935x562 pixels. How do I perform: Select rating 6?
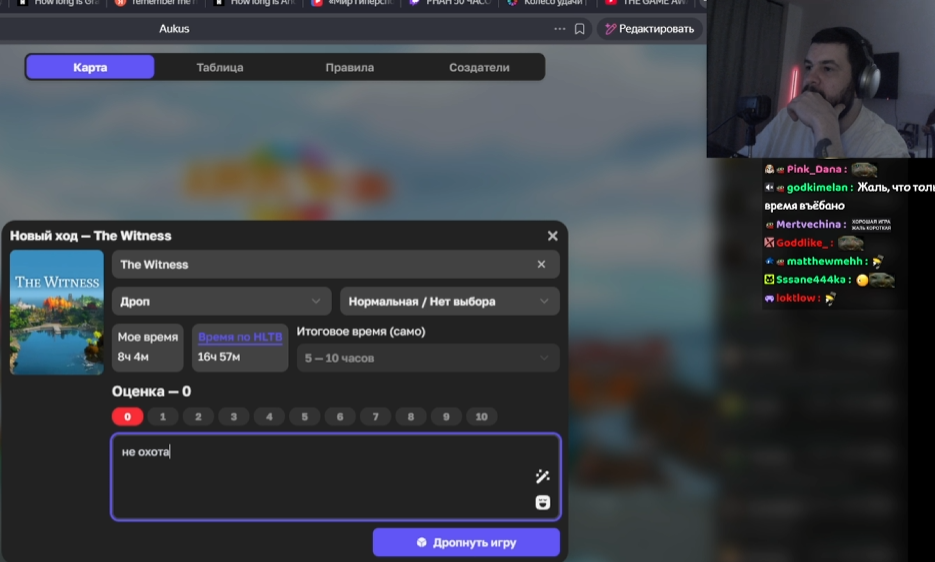point(340,416)
